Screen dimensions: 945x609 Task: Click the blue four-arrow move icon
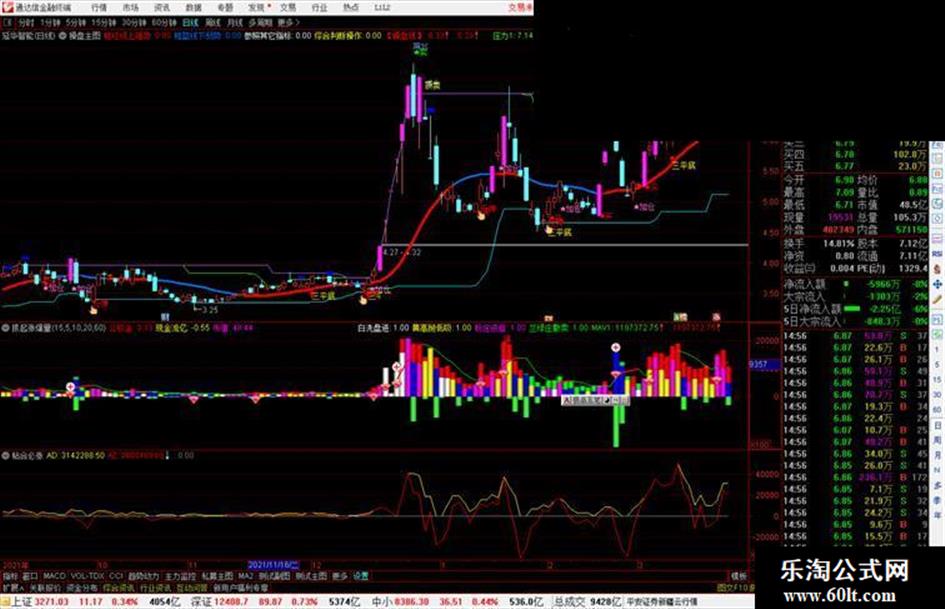(x=937, y=284)
